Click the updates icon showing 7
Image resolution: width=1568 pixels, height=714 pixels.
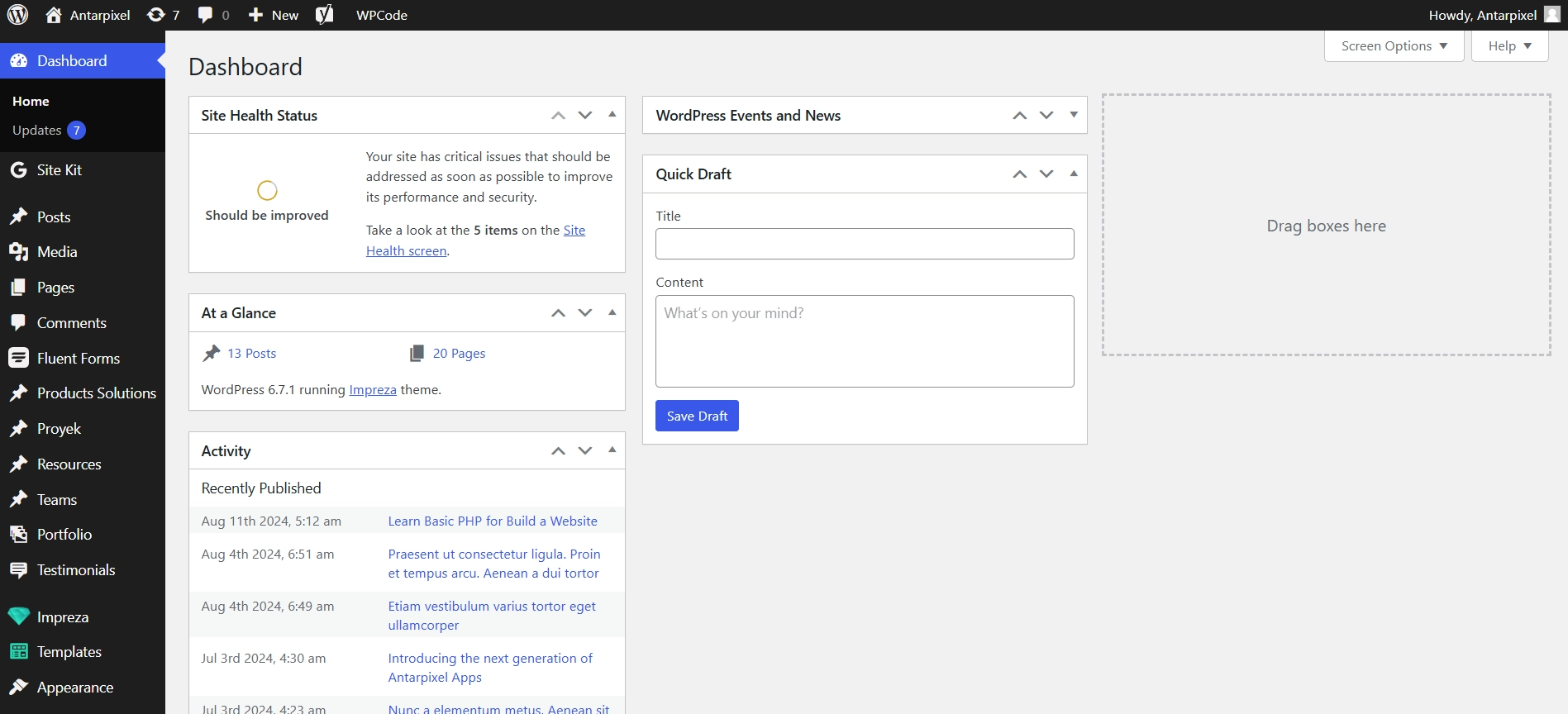tap(163, 15)
